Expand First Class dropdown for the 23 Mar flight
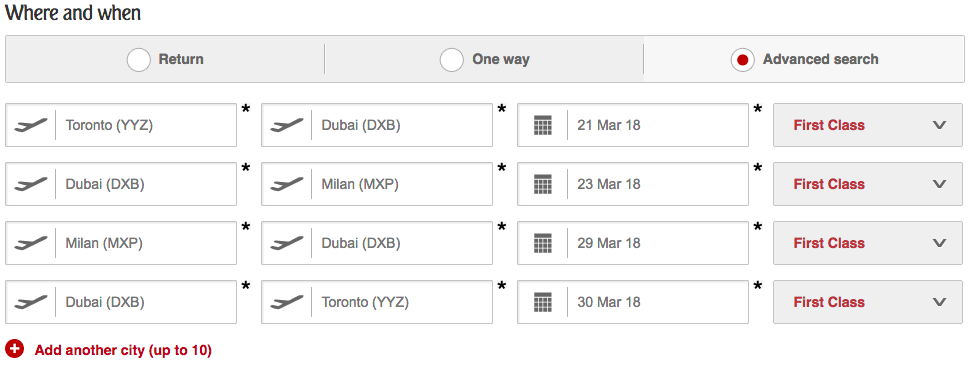 [x=868, y=184]
